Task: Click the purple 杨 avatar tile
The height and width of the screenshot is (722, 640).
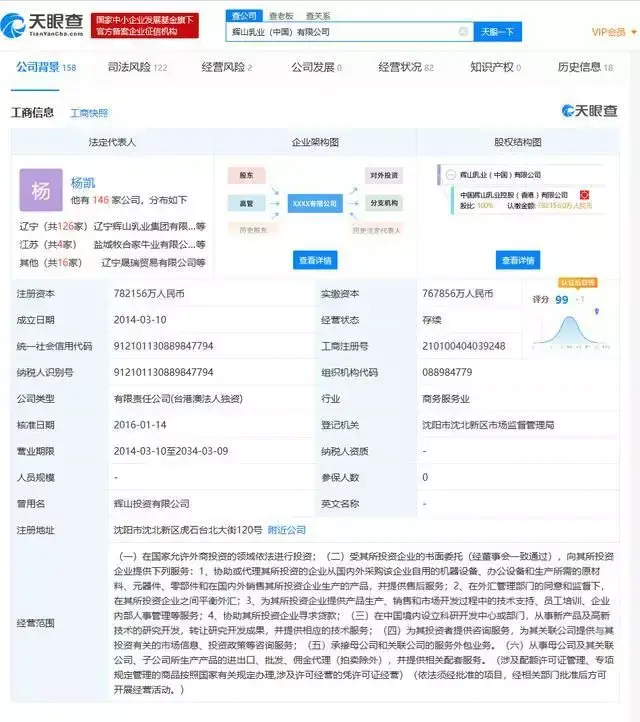Action: [41, 190]
